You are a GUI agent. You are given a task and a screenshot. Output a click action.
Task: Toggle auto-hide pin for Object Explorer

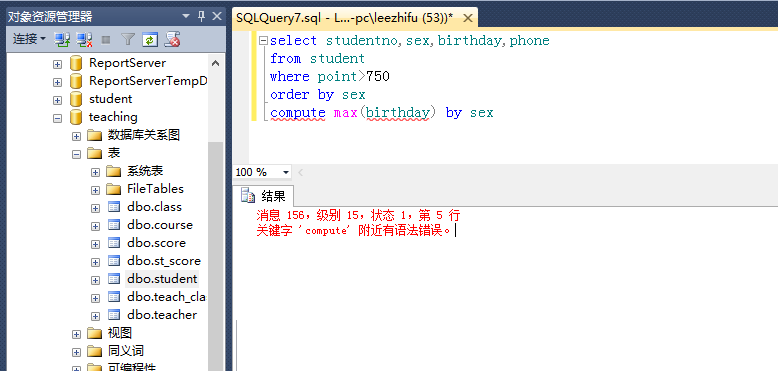click(201, 16)
